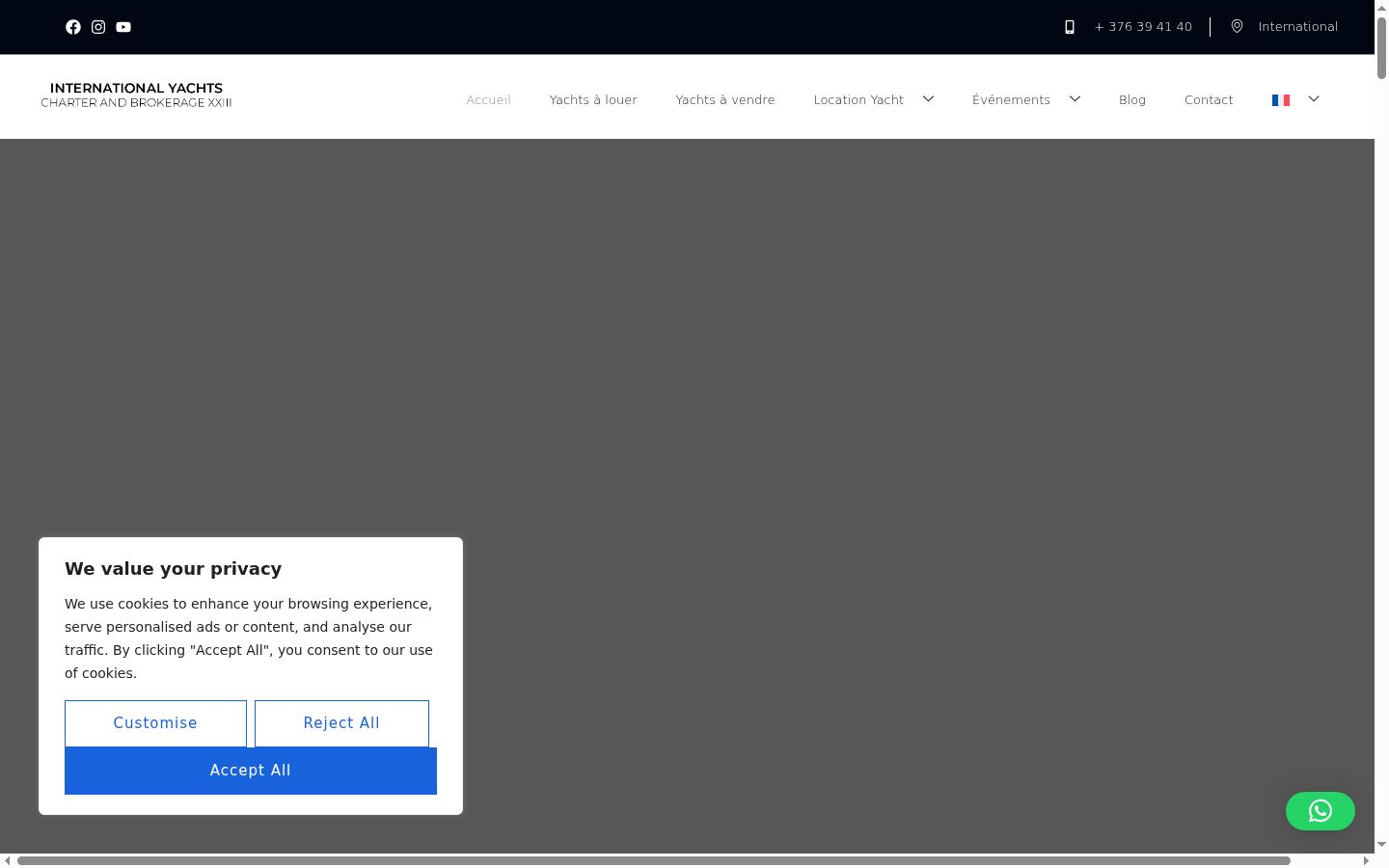This screenshot has width=1389, height=868.
Task: Click the French flag language icon
Action: click(x=1281, y=100)
